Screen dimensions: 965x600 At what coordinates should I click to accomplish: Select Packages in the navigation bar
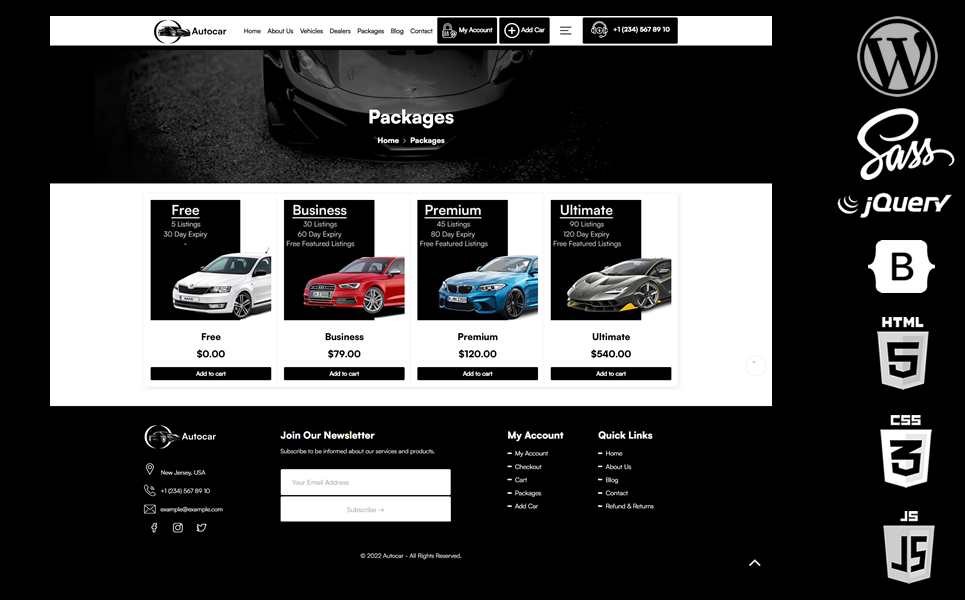point(370,31)
